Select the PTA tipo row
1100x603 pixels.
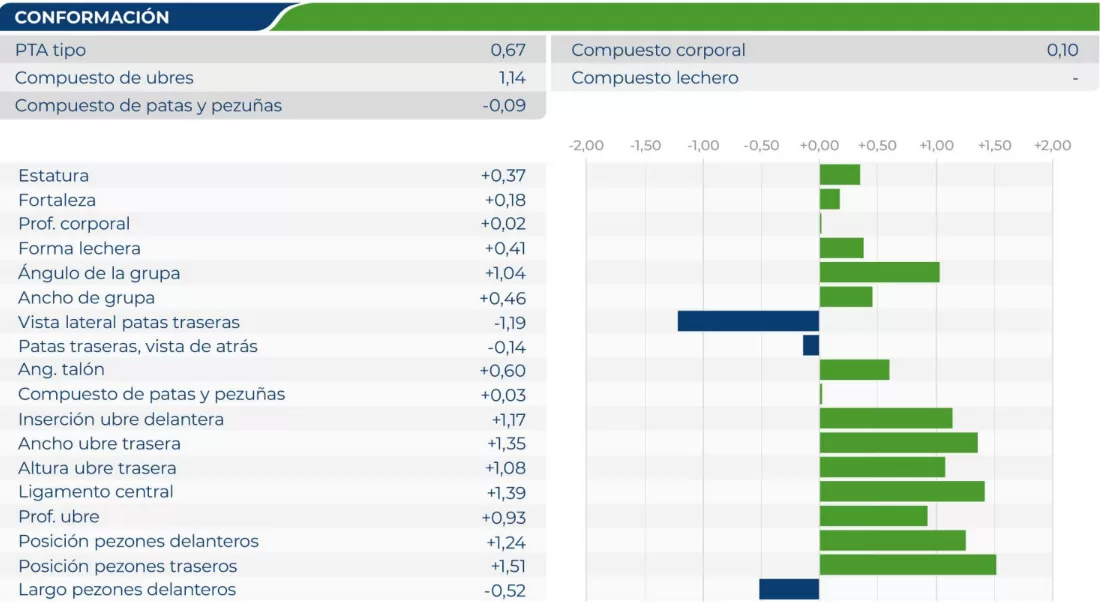point(270,50)
